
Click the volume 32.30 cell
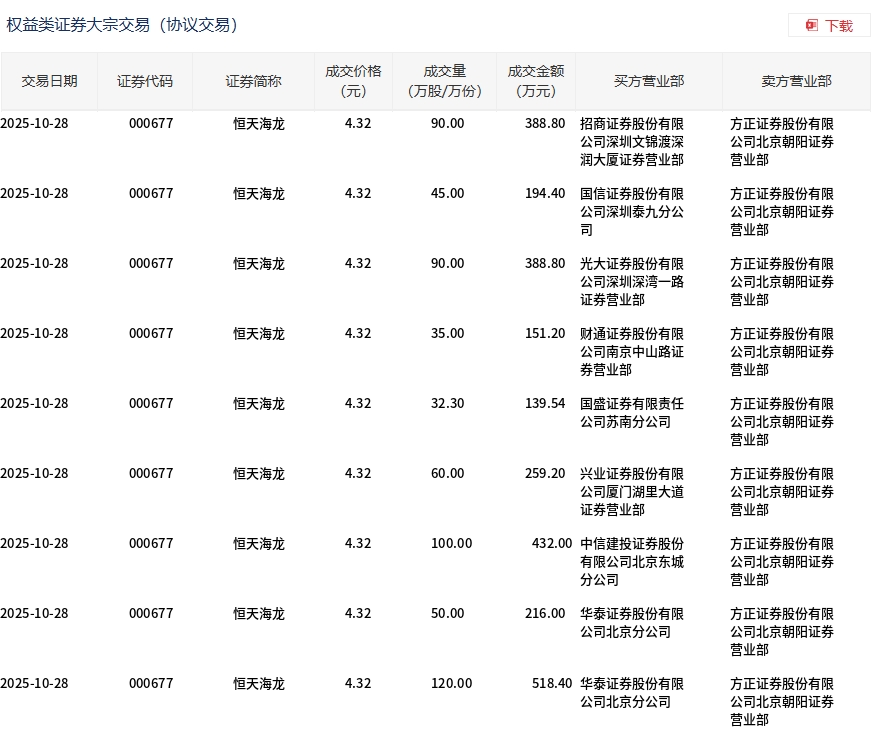pyautogui.click(x=447, y=404)
